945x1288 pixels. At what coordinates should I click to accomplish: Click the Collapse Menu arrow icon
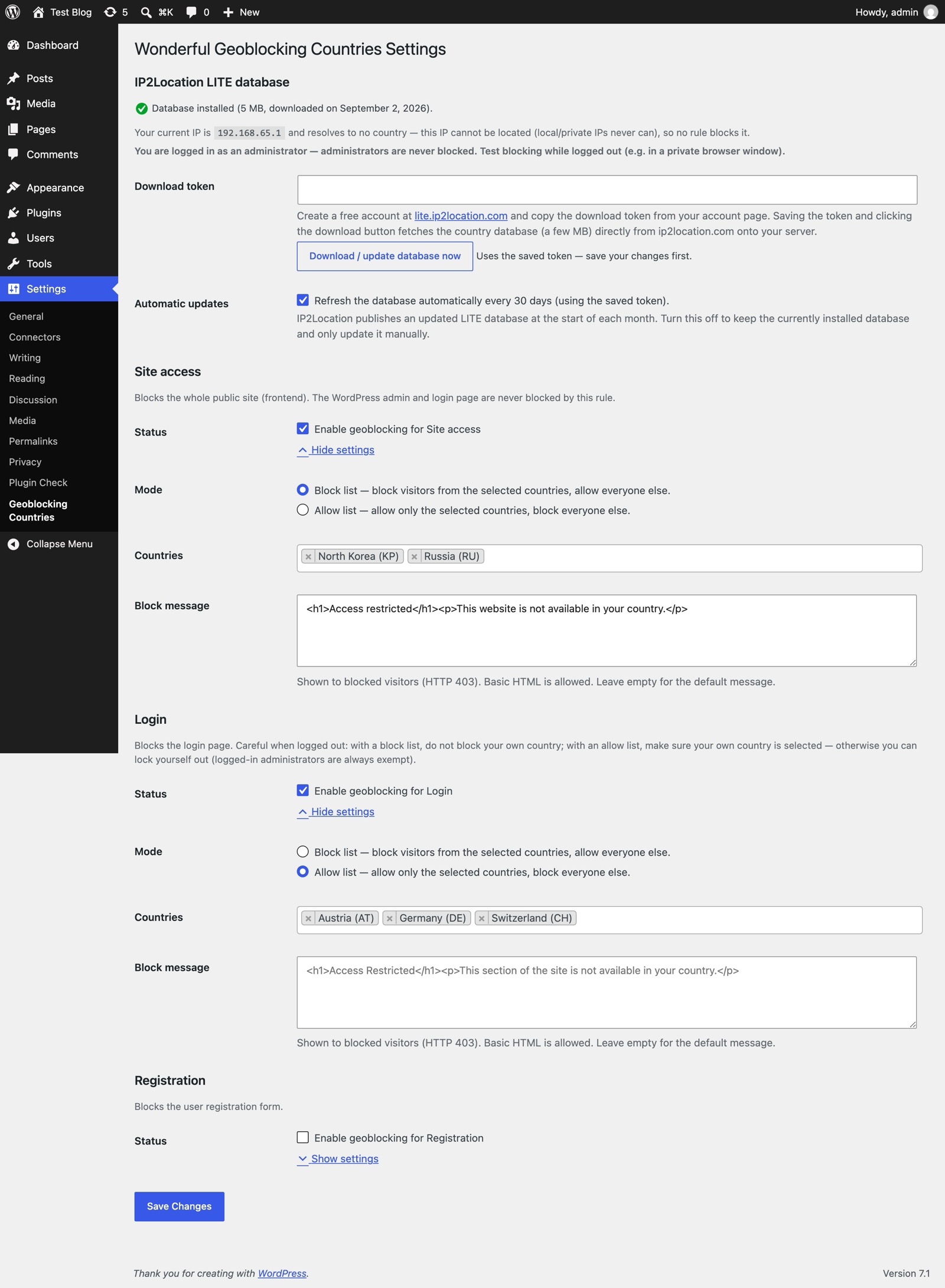tap(14, 544)
